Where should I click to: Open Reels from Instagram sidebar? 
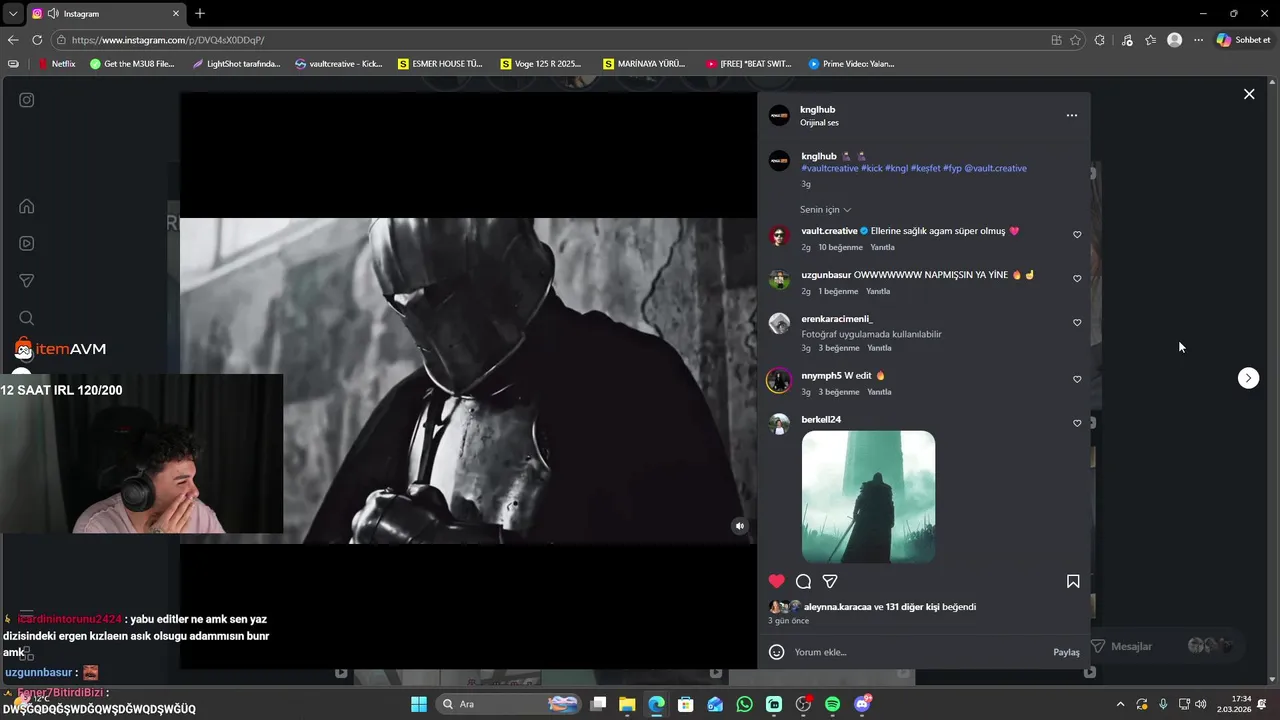click(x=27, y=243)
